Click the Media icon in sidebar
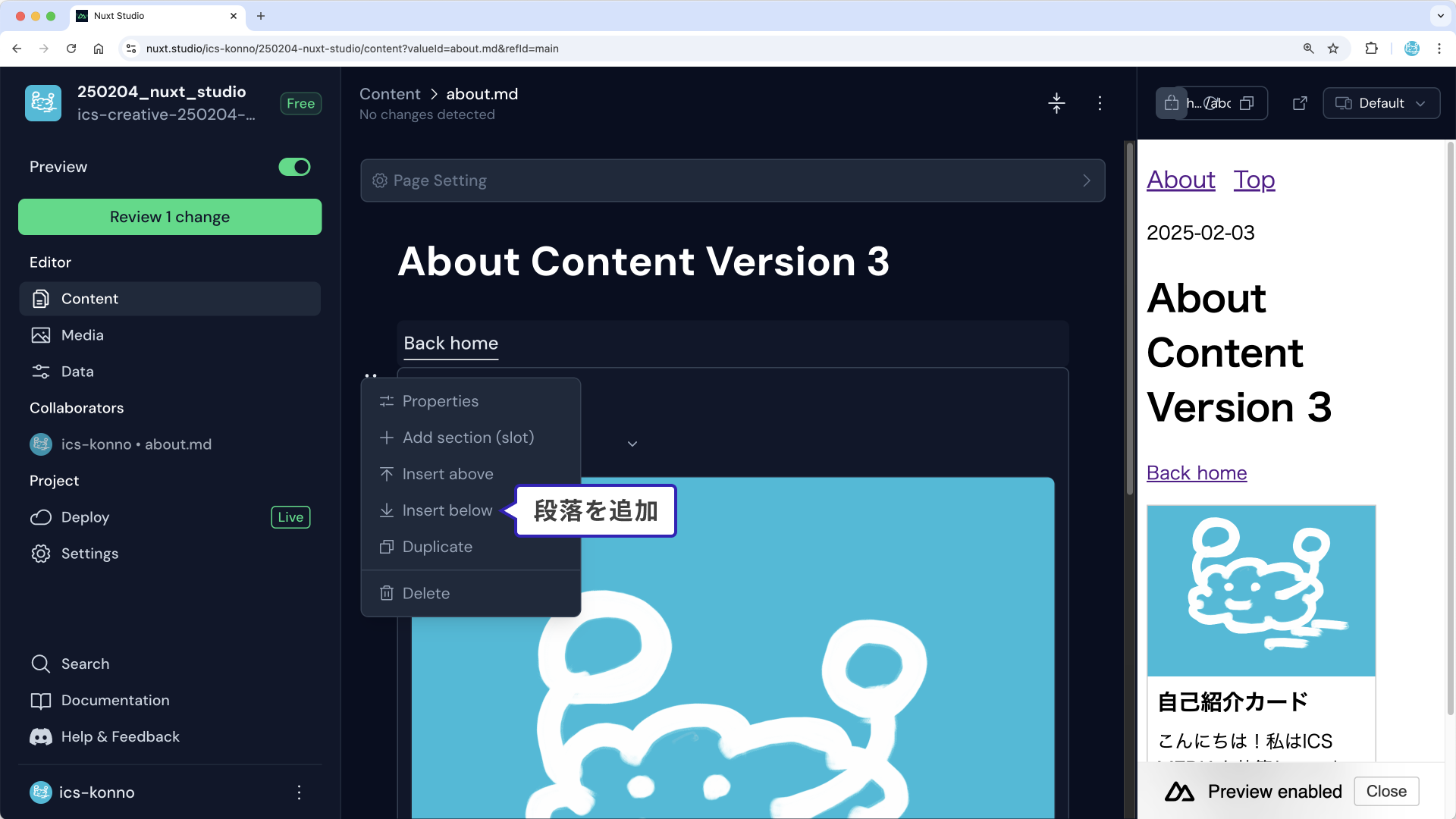 pyautogui.click(x=41, y=335)
